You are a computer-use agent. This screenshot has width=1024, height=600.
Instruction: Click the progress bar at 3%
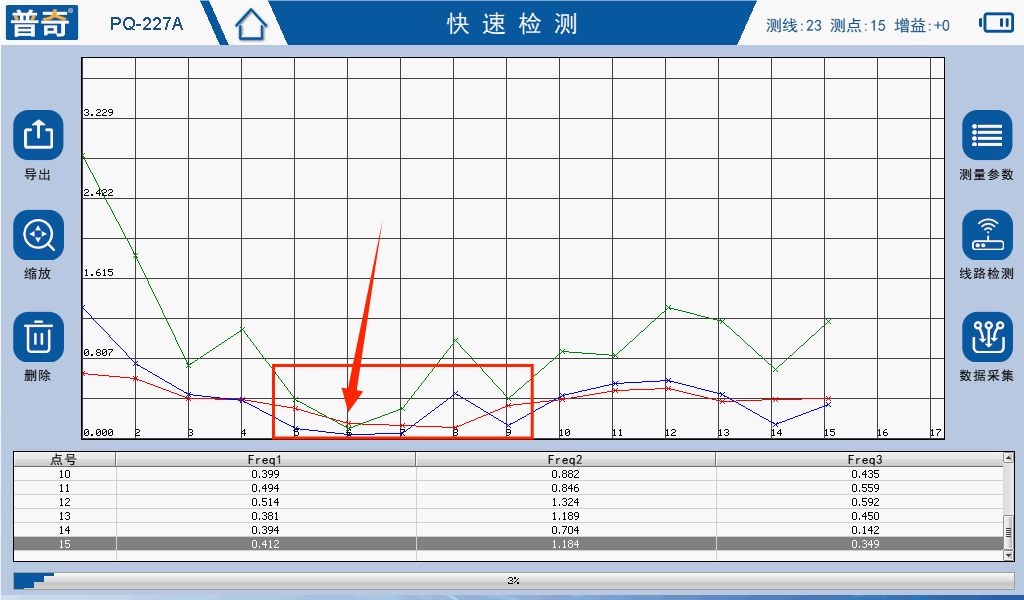(512, 580)
